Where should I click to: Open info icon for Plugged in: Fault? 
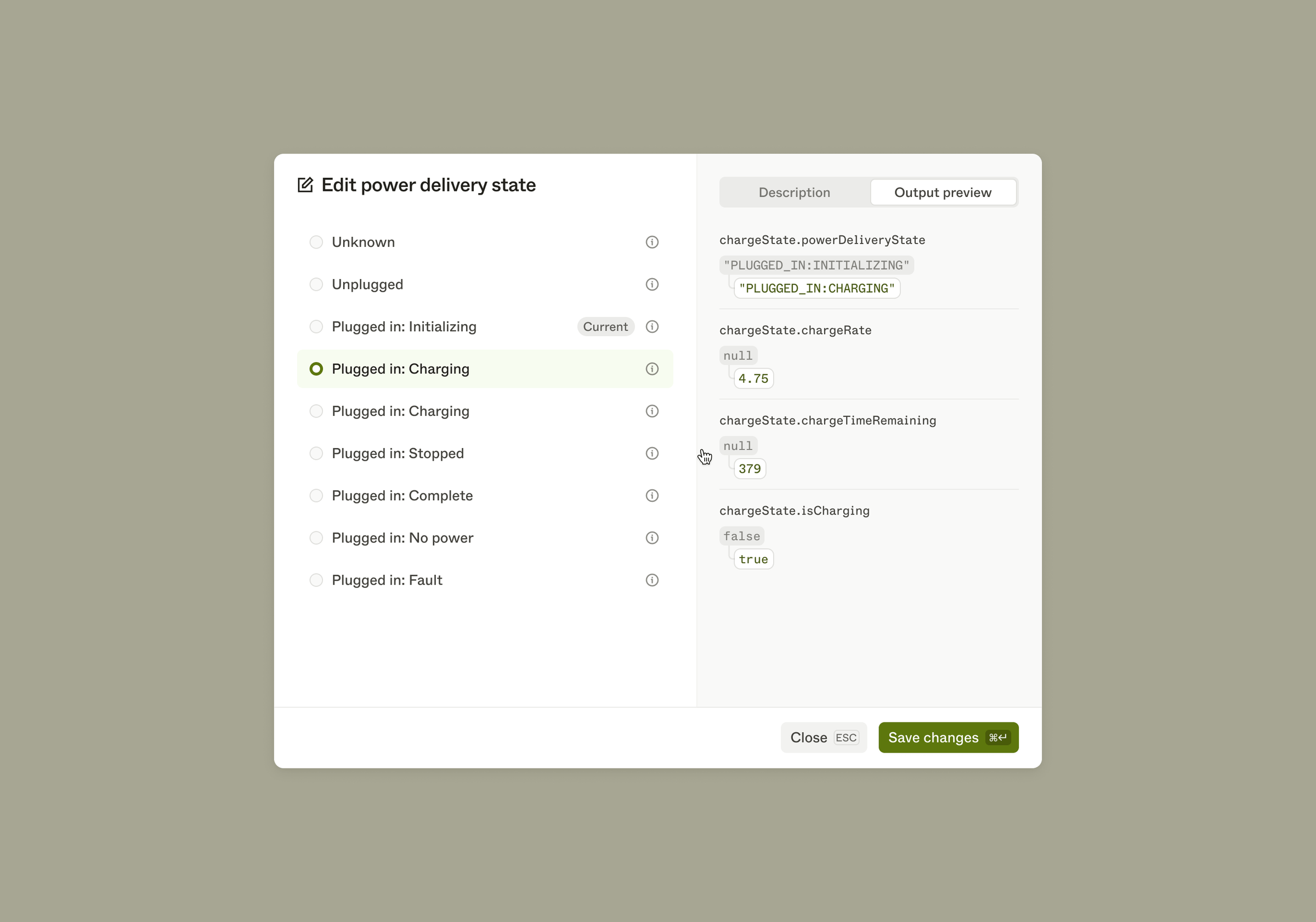[x=652, y=580]
